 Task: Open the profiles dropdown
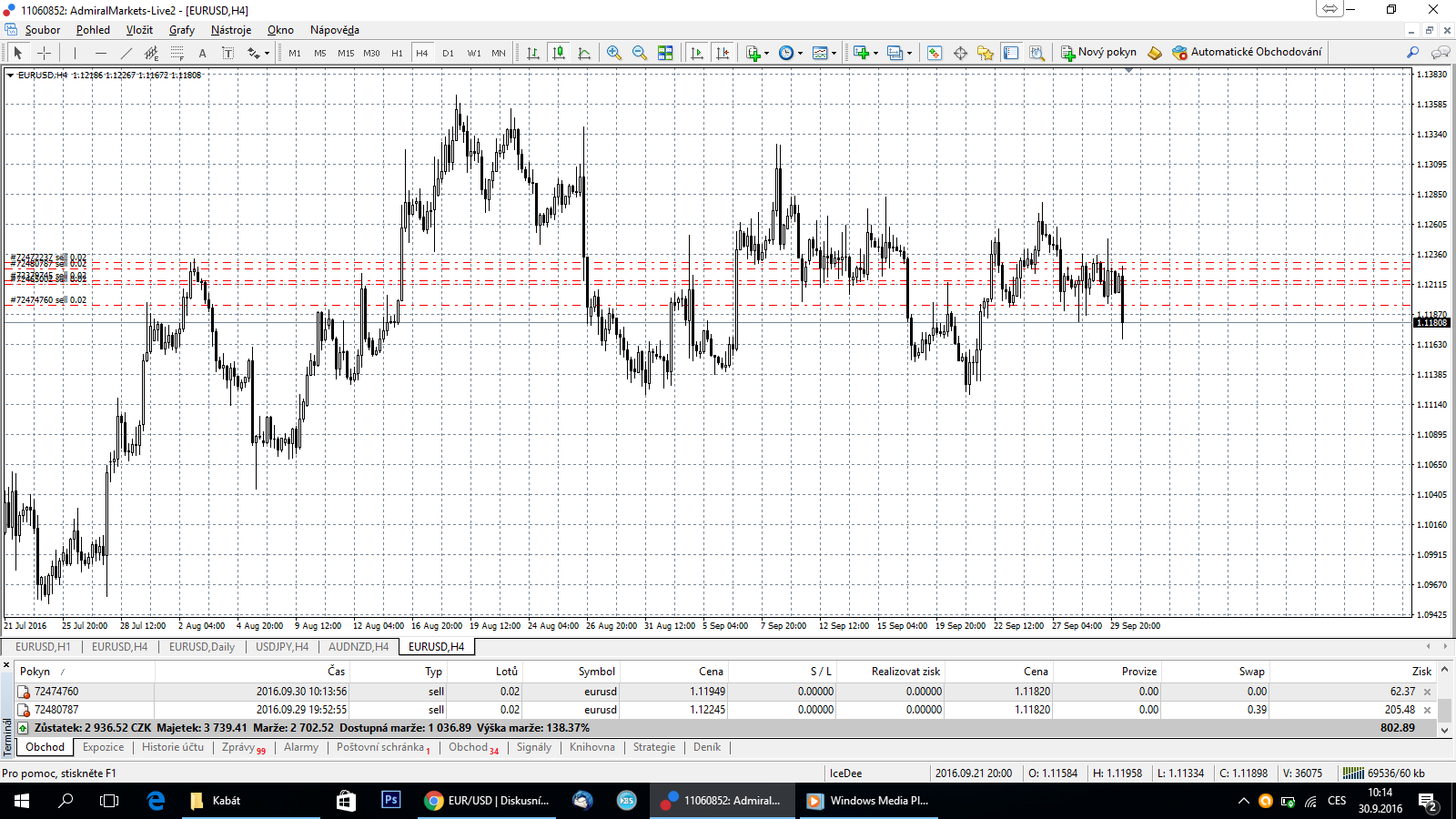pyautogui.click(x=899, y=53)
